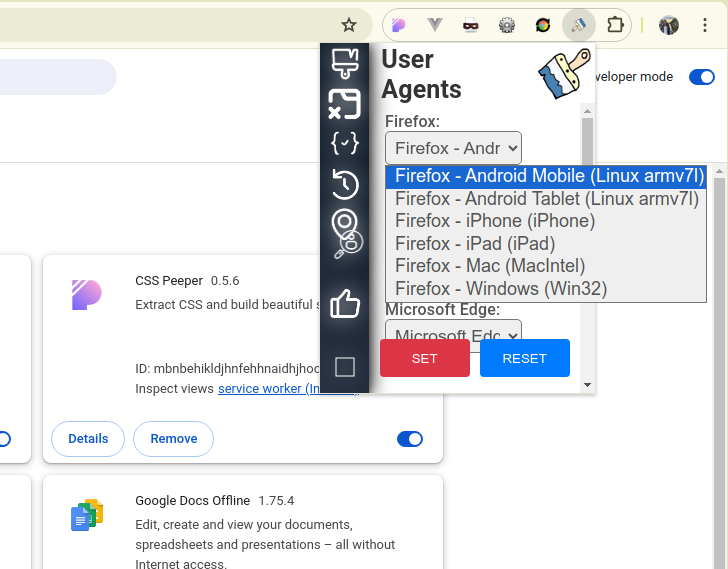Expand the Firefox user agent dropdown
This screenshot has height=569, width=728.
coord(453,148)
